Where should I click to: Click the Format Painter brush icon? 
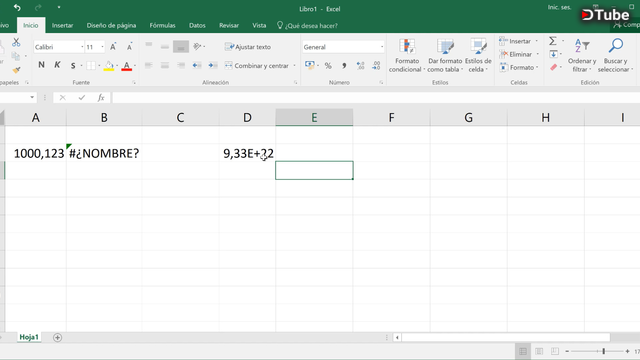(16, 70)
